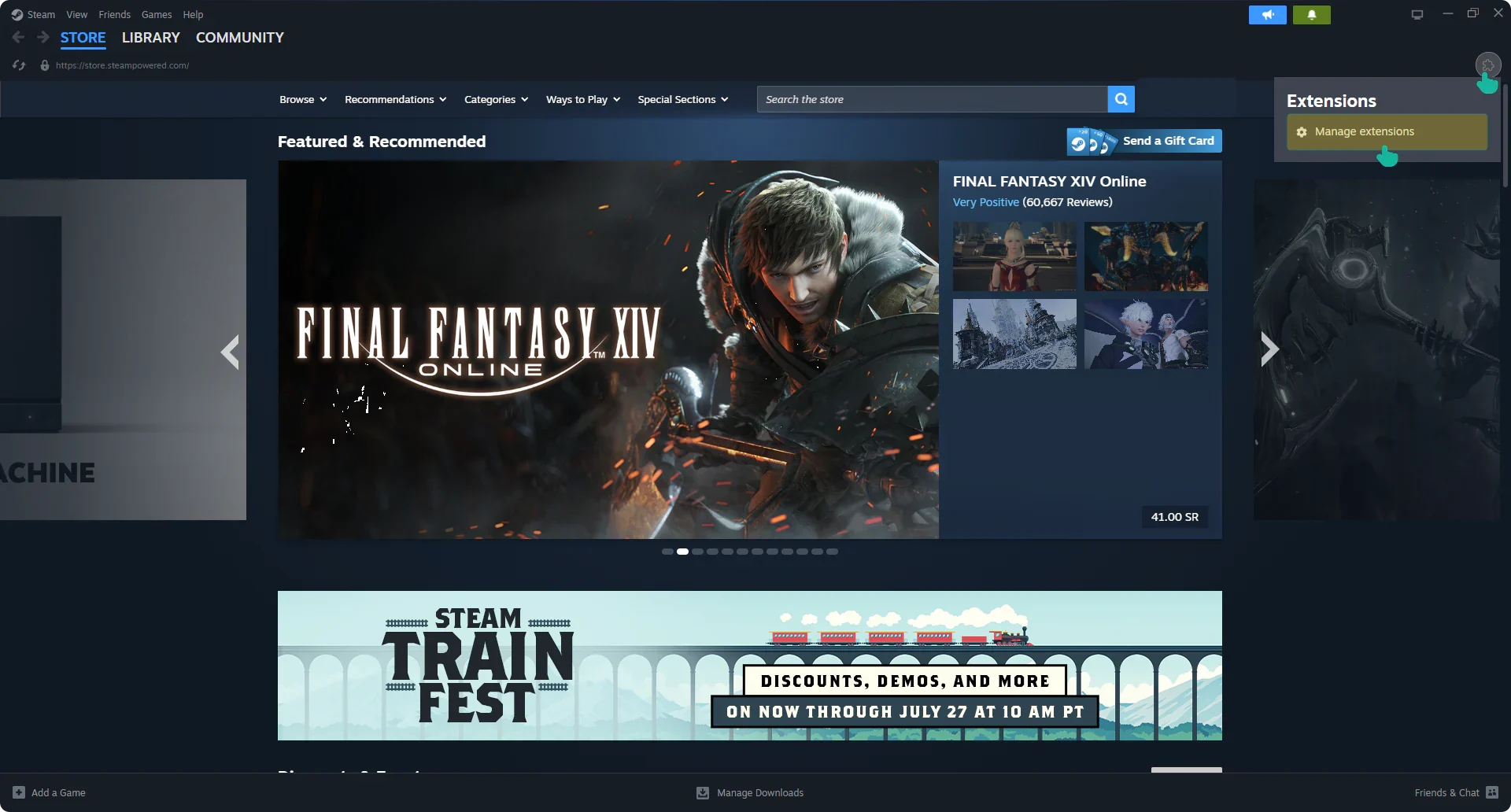Viewport: 1511px width, 812px height.
Task: Select the third carousel page dot
Action: click(697, 552)
